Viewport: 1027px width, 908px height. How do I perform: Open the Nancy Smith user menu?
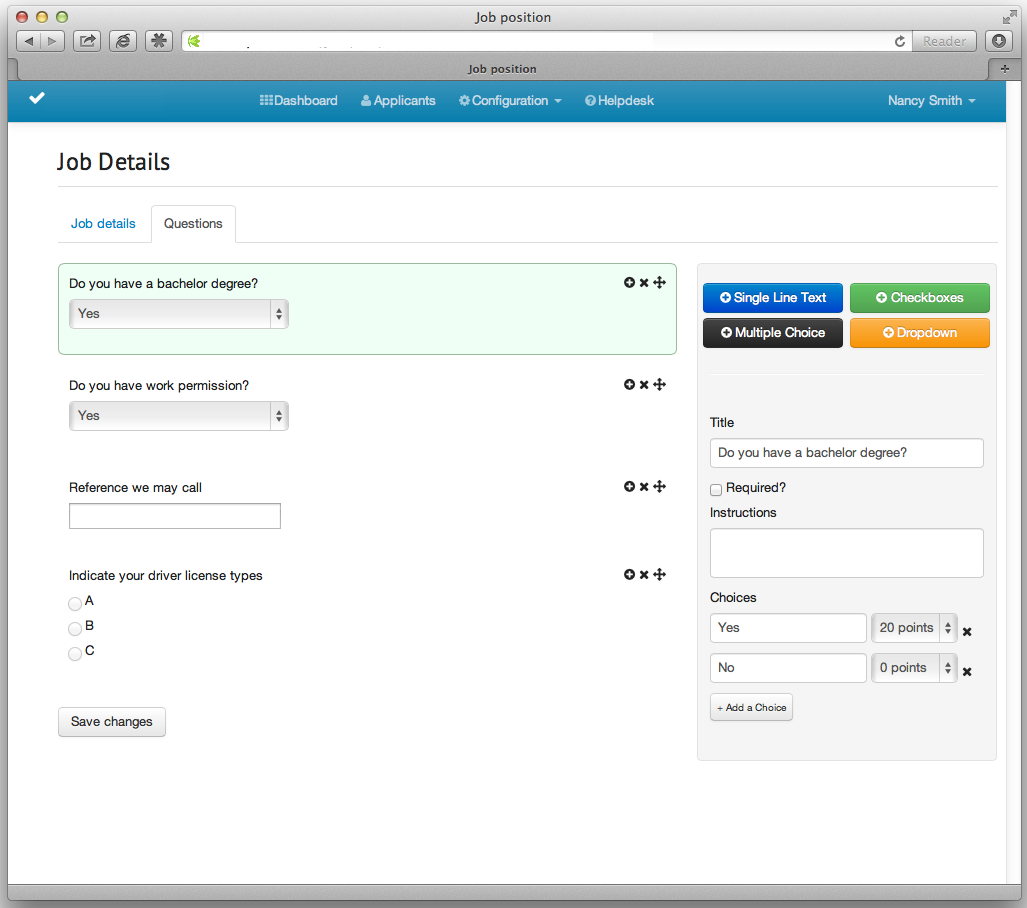pyautogui.click(x=931, y=100)
